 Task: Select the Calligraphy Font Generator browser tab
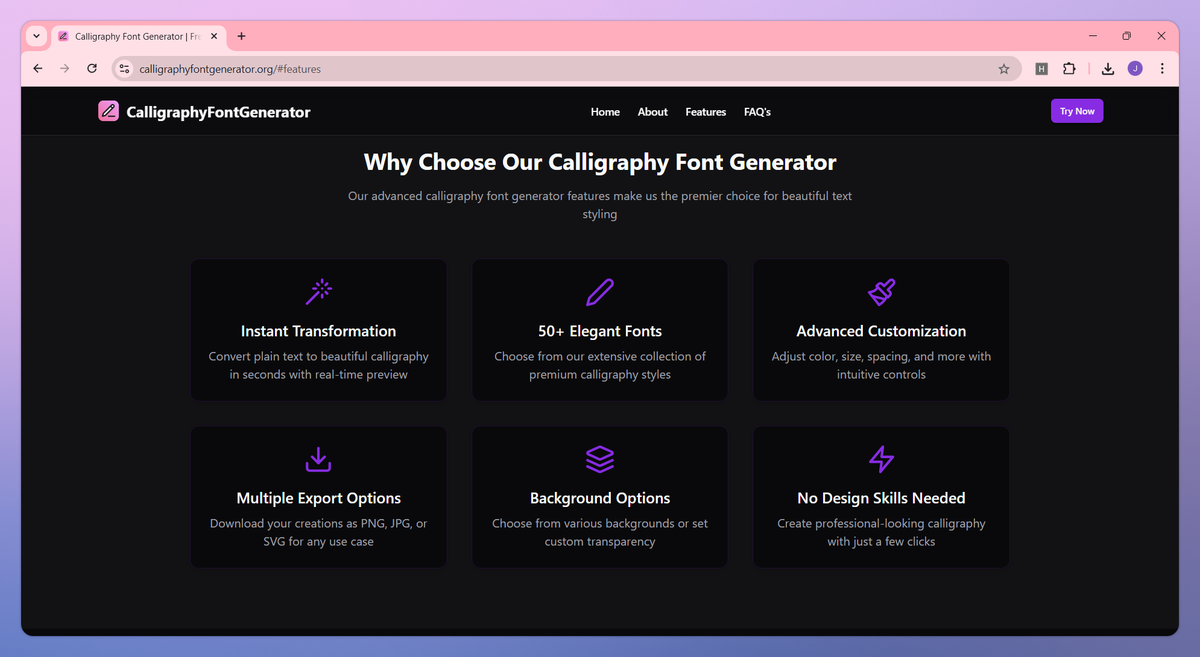click(x=135, y=36)
